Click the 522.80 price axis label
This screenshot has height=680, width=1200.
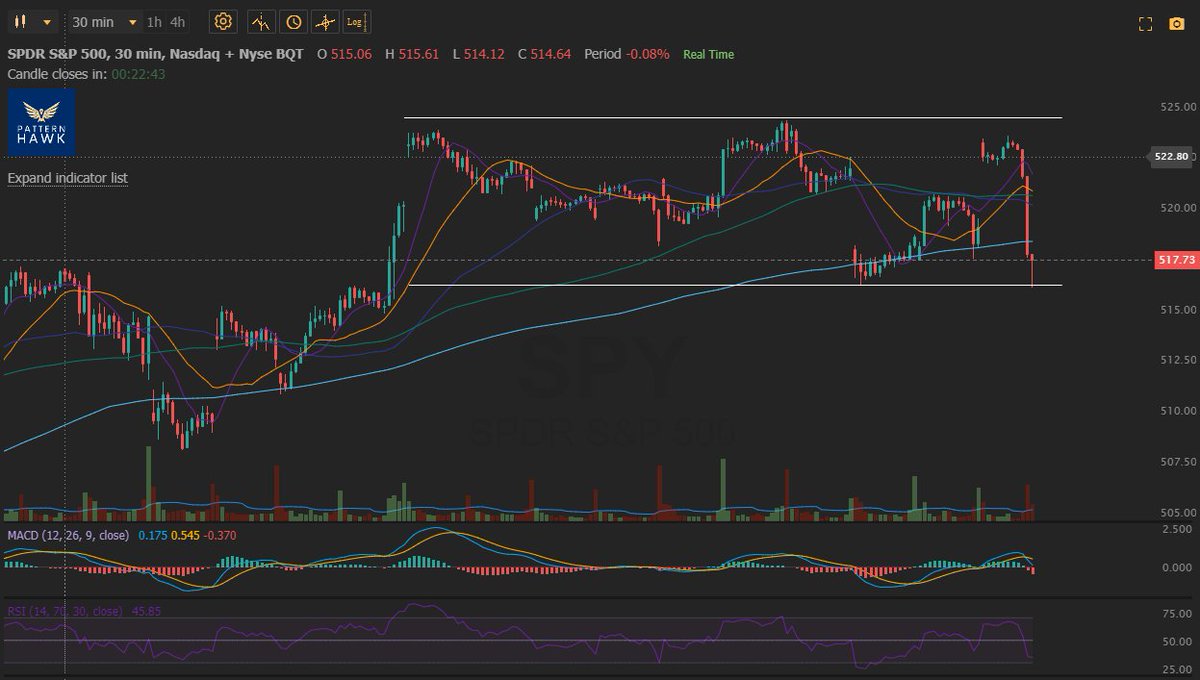click(x=1171, y=157)
